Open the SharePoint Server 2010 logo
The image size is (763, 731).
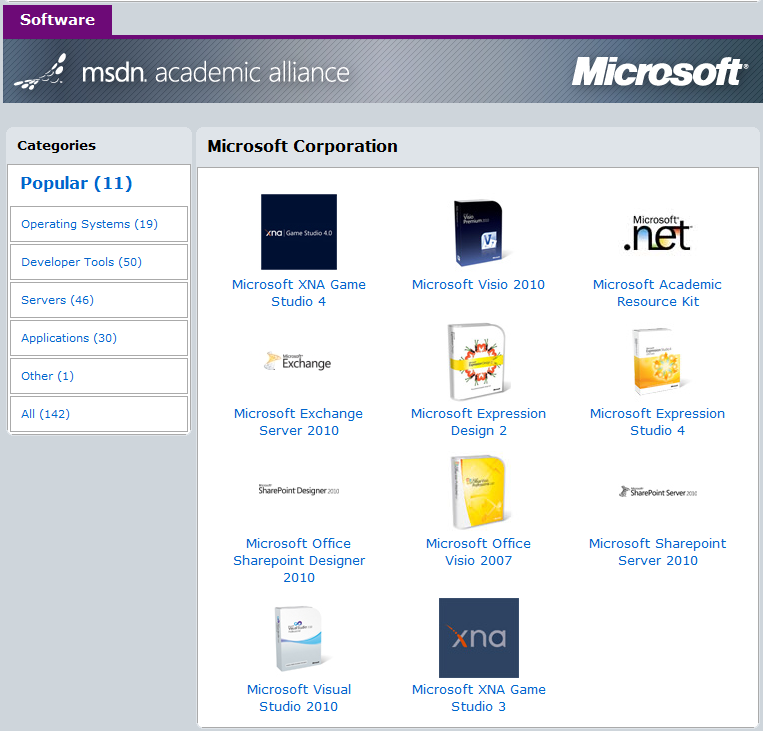pyautogui.click(x=658, y=492)
